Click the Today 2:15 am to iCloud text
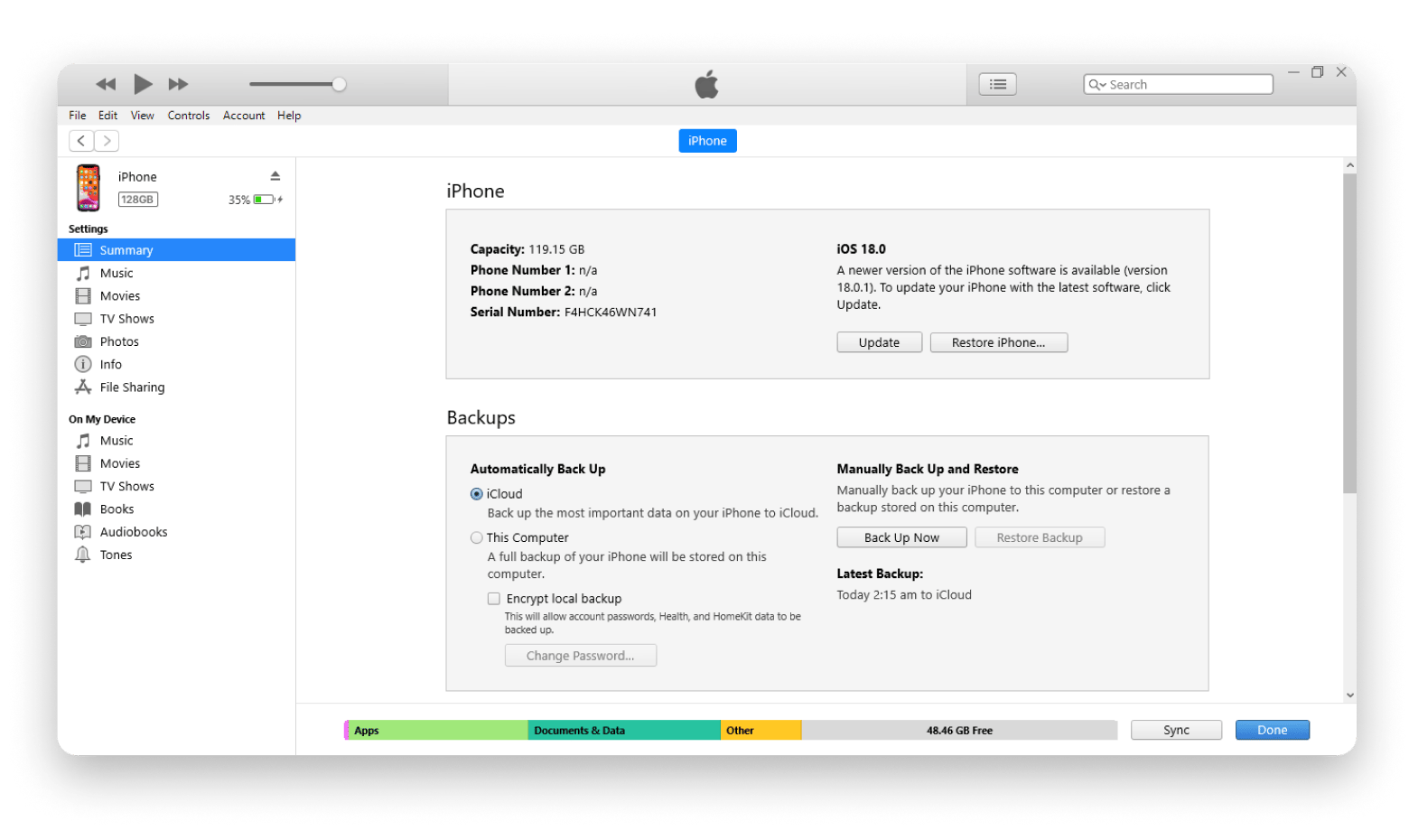The width and height of the screenshot is (1409, 840). (904, 595)
